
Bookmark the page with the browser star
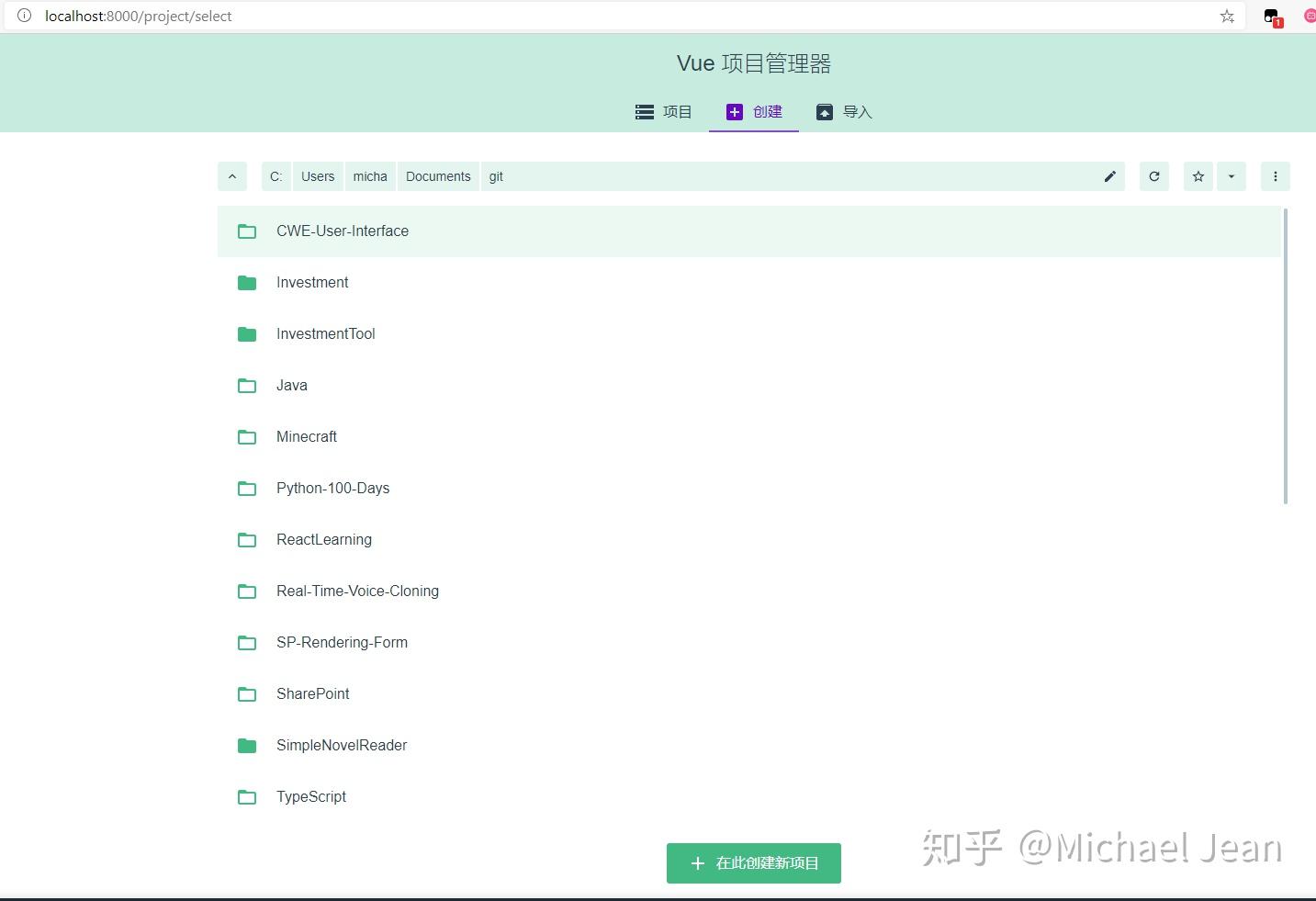tap(1227, 16)
